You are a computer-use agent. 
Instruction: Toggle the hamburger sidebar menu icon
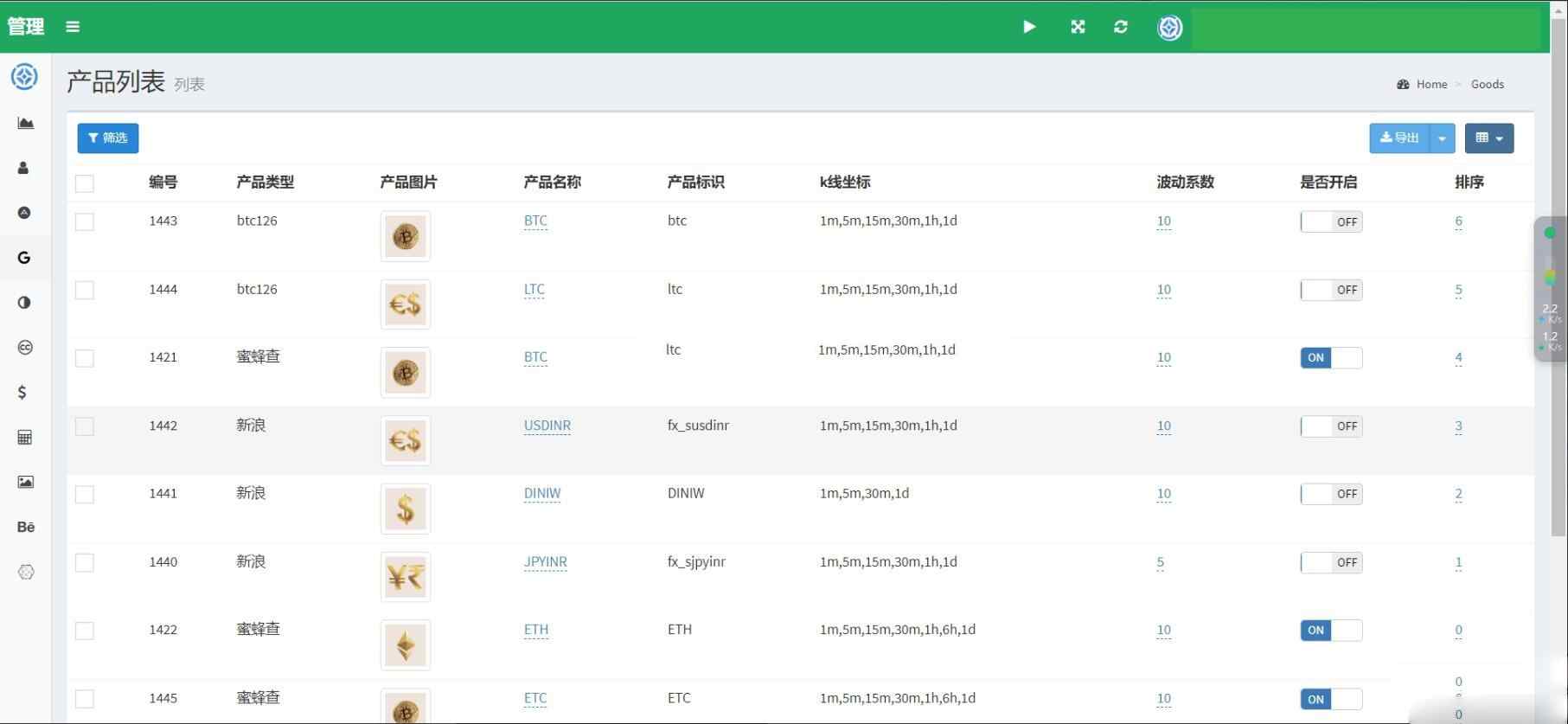click(73, 27)
